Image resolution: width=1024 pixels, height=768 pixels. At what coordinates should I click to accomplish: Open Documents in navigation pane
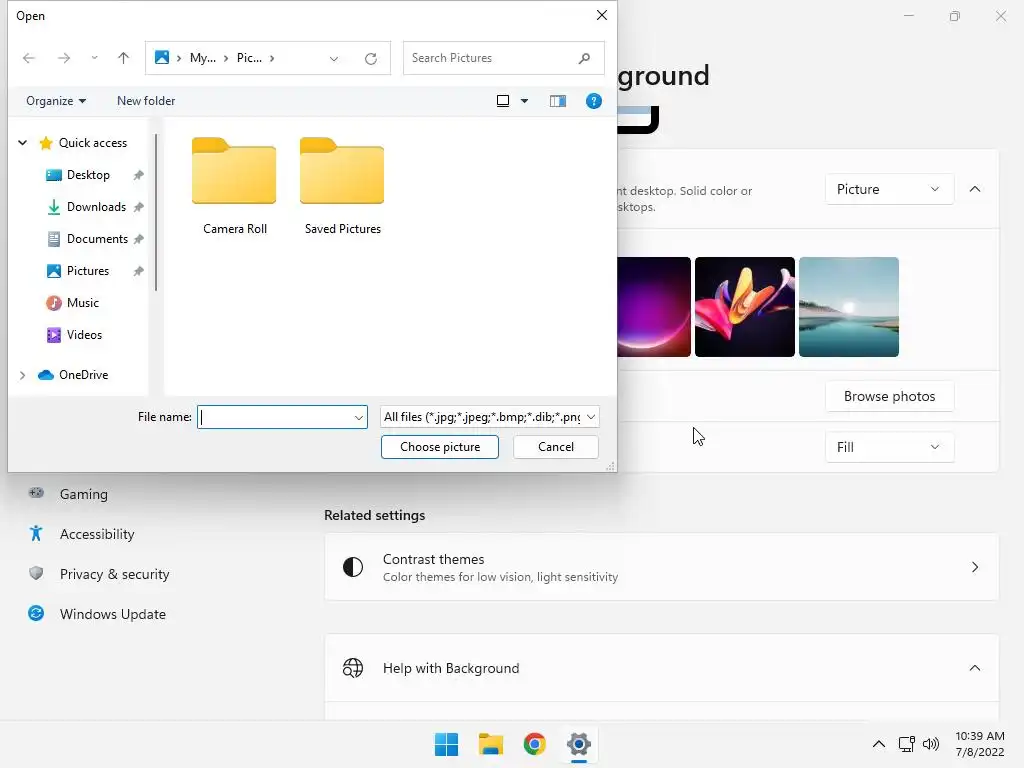(97, 238)
